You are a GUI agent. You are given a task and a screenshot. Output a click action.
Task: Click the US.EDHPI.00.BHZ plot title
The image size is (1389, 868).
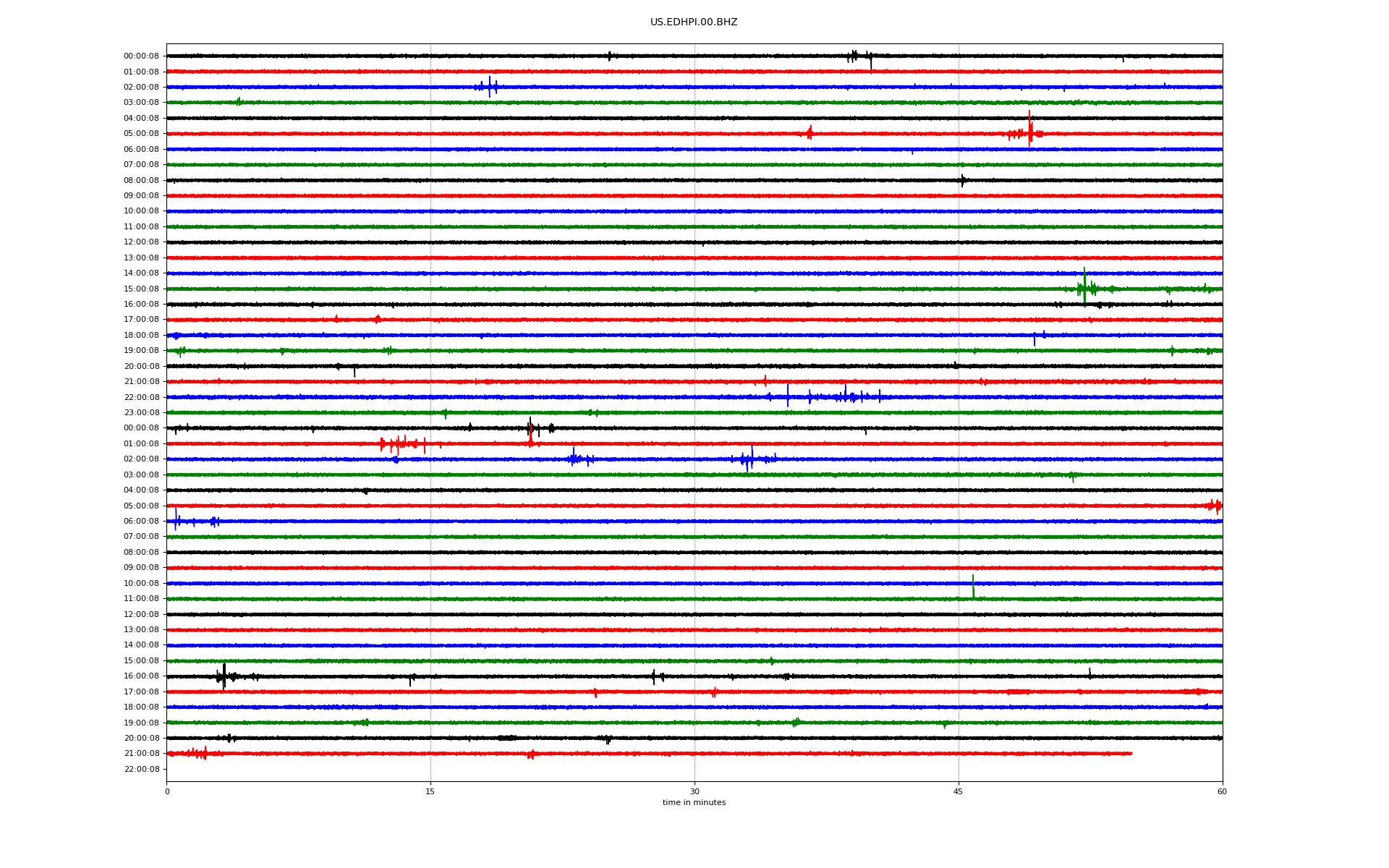(693, 22)
